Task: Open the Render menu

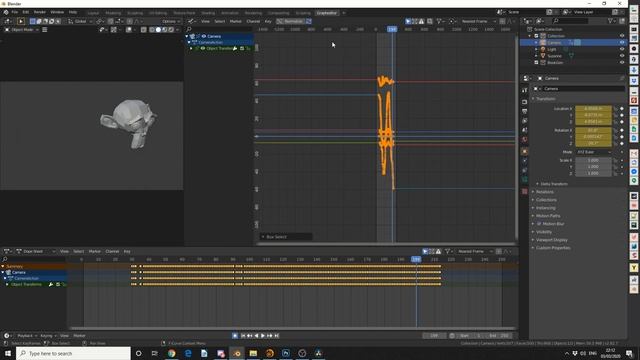Action: click(x=40, y=12)
